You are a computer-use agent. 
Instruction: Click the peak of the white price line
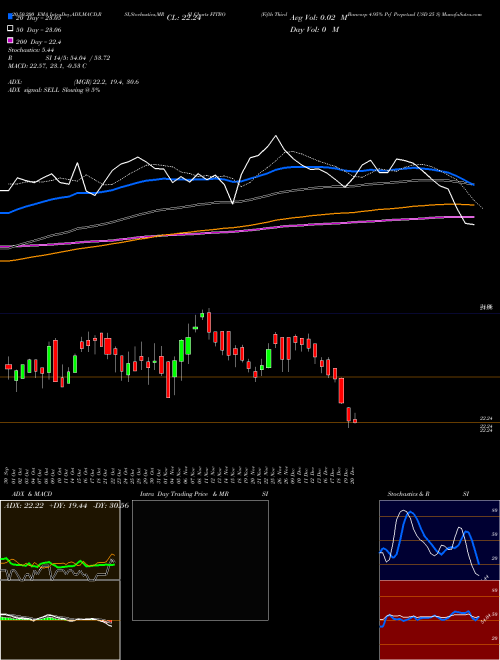[x=276, y=136]
